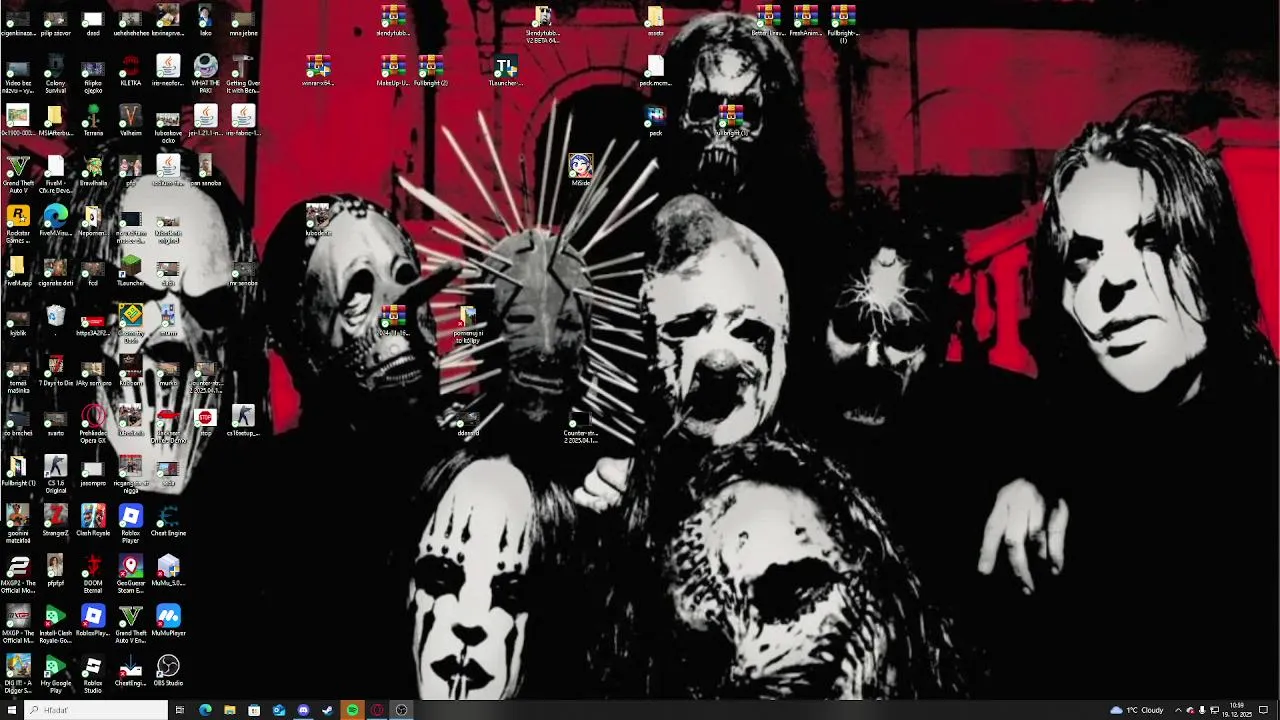
Task: Open the StrangerZ desktop icon
Action: click(55, 522)
